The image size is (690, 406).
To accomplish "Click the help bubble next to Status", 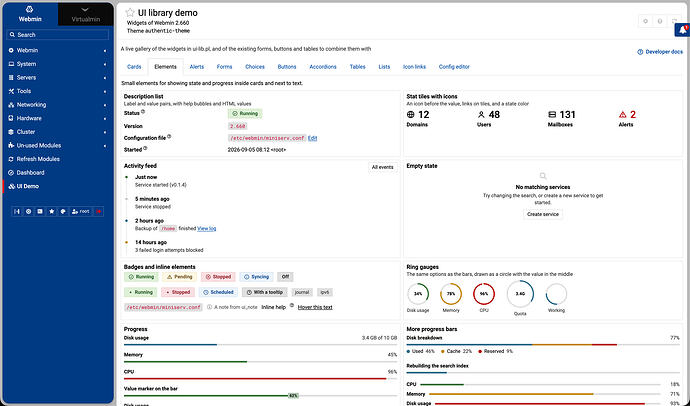I will click(x=143, y=112).
